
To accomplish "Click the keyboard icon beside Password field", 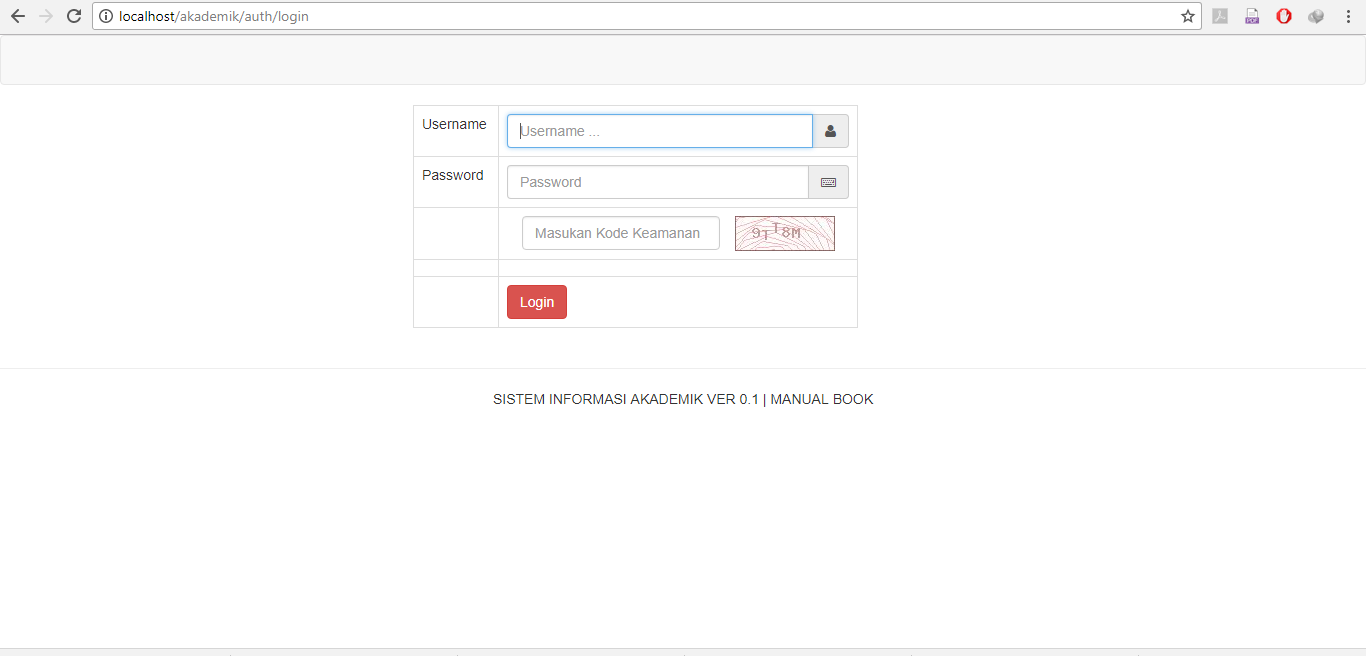I will coord(828,181).
